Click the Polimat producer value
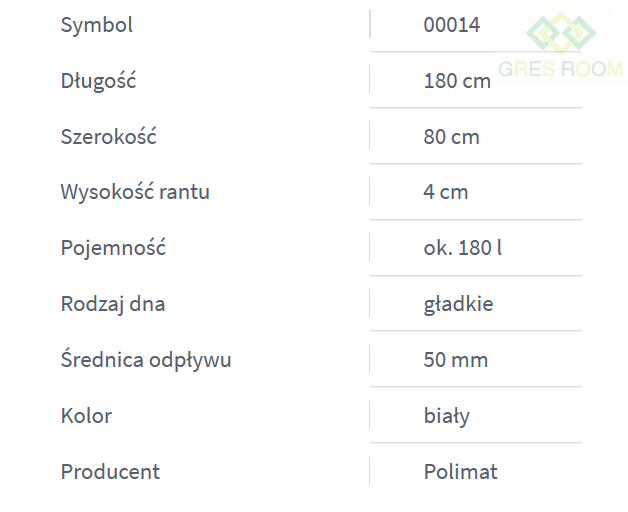The image size is (628, 512). point(460,472)
